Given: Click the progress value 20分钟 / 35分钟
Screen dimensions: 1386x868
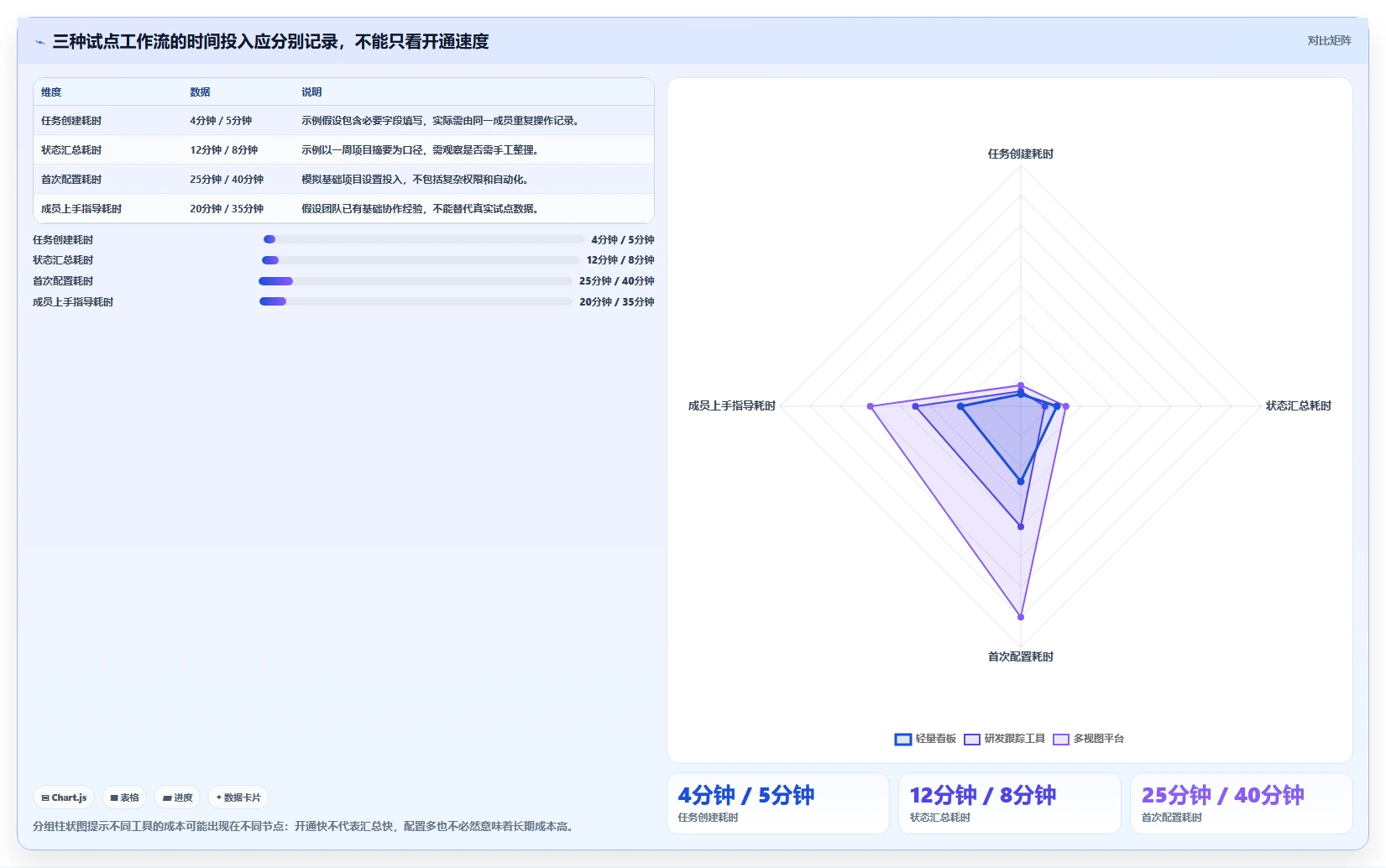Looking at the screenshot, I should [617, 302].
